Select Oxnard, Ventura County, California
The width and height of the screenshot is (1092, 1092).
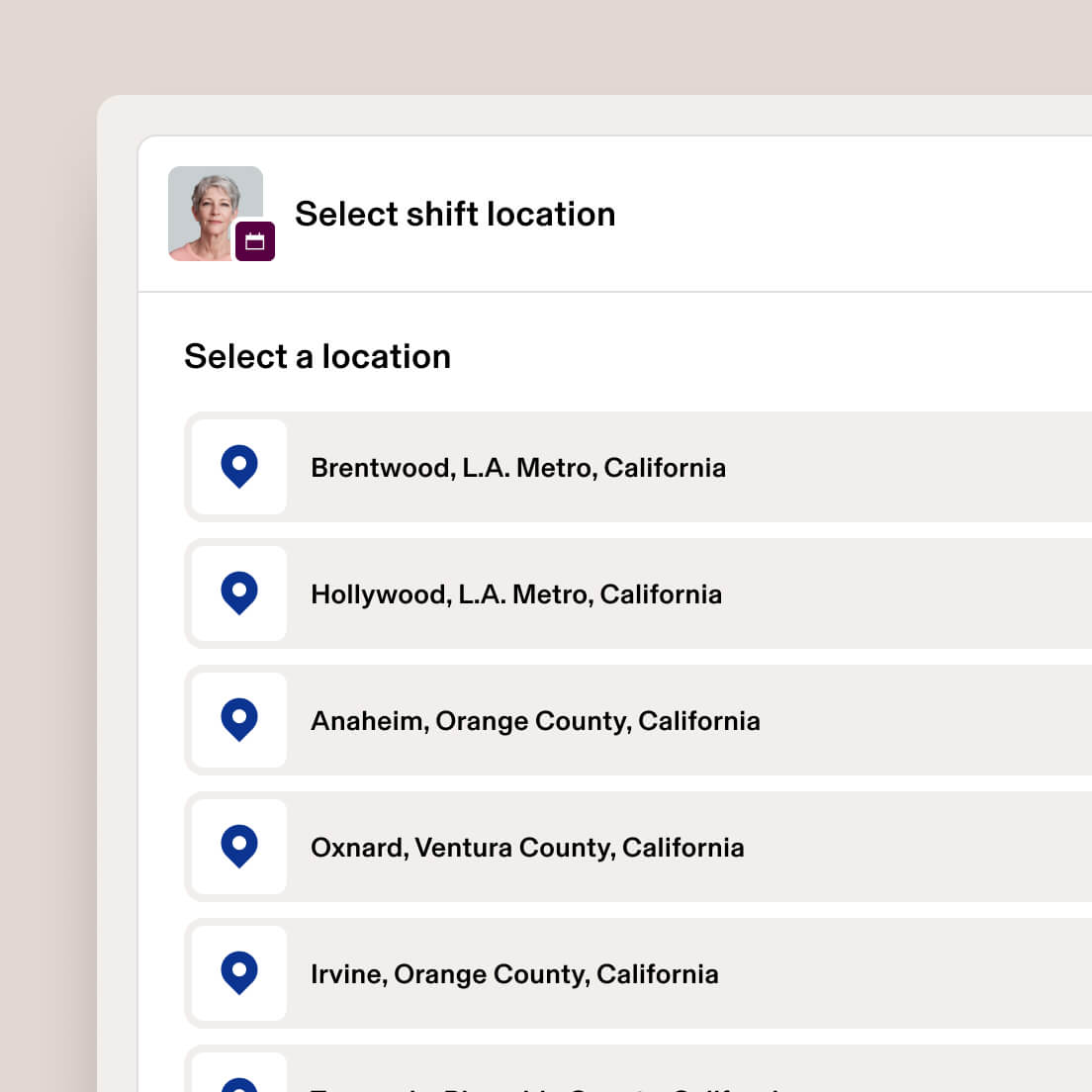pyautogui.click(x=527, y=847)
